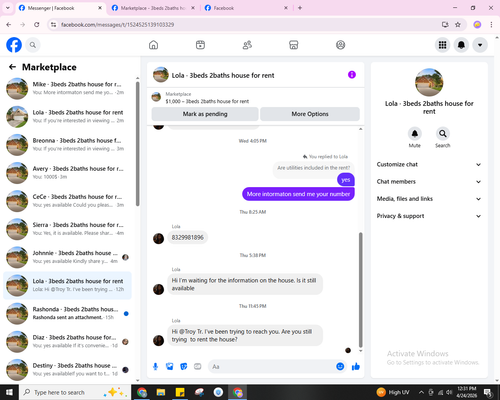The image size is (500, 400).
Task: Go to the Facebook home logo
Action: [x=14, y=45]
